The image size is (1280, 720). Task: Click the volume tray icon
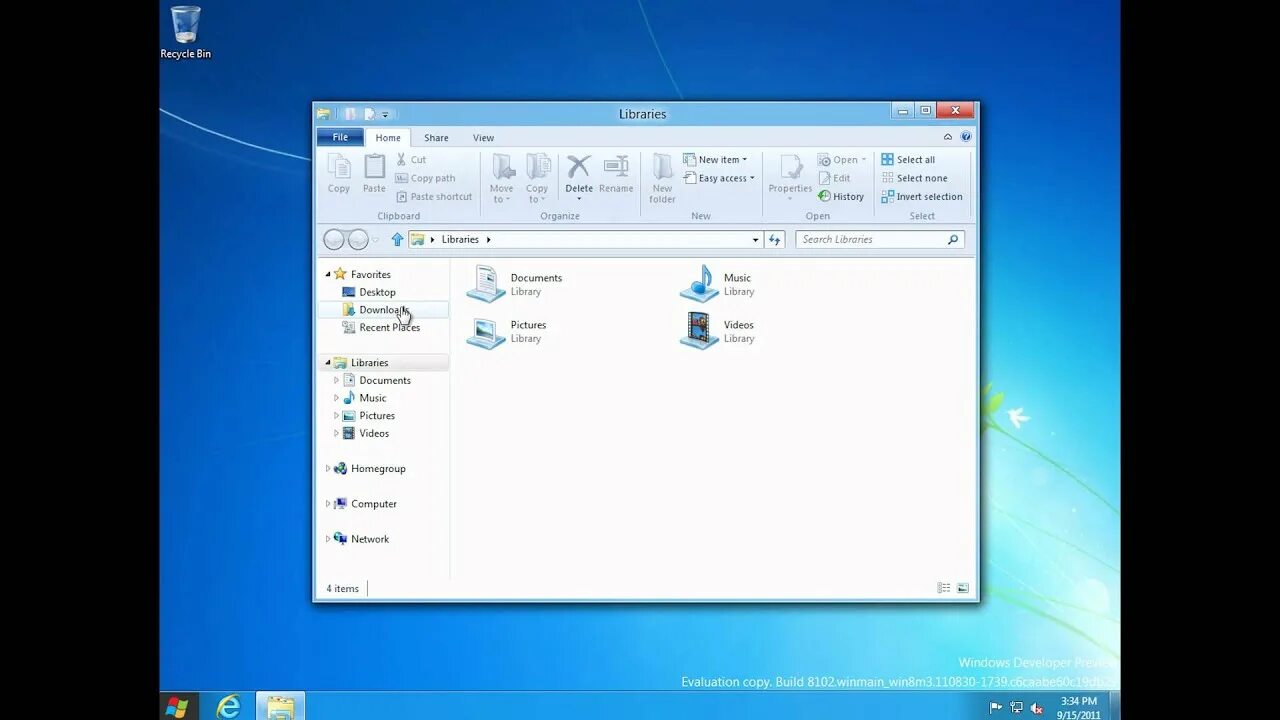[1036, 708]
